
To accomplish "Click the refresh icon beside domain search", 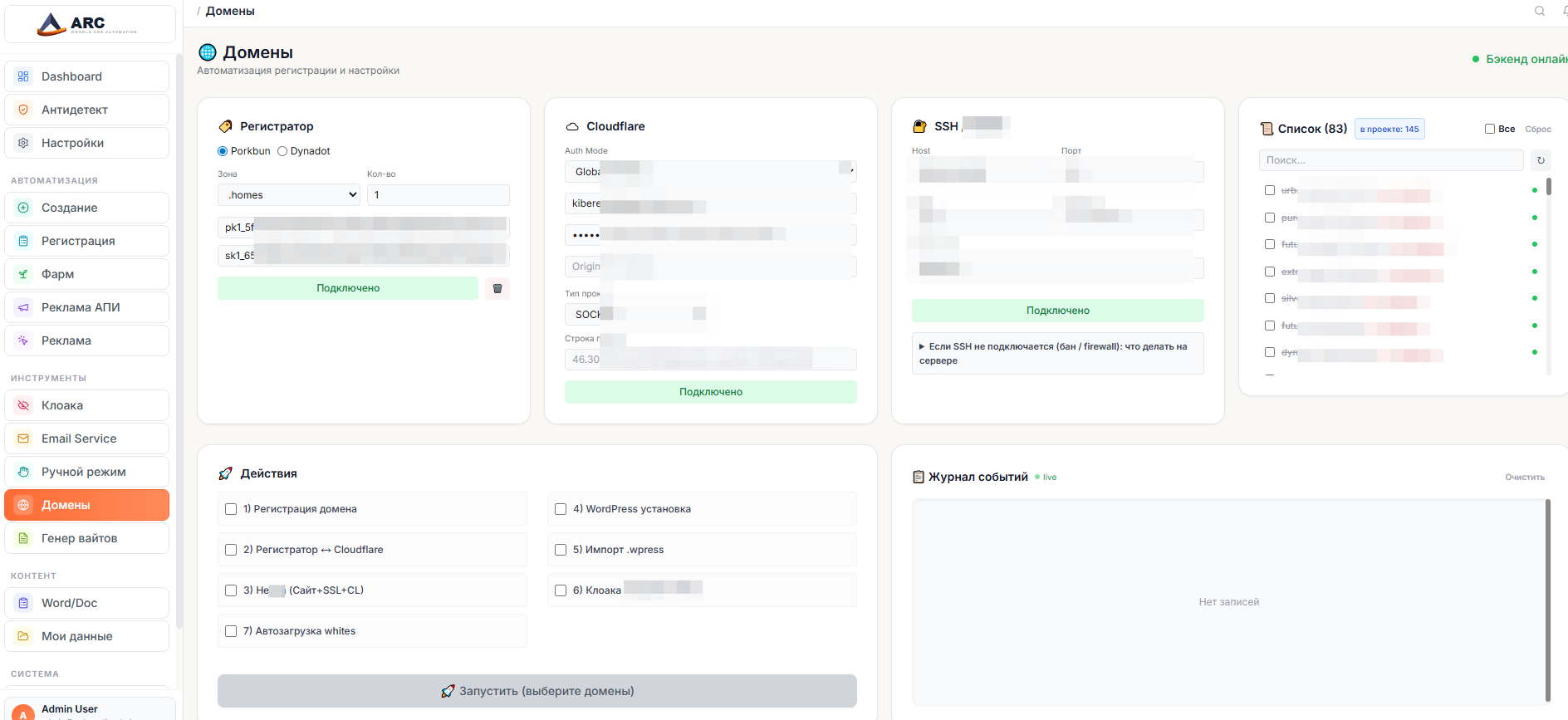I will coord(1541,160).
